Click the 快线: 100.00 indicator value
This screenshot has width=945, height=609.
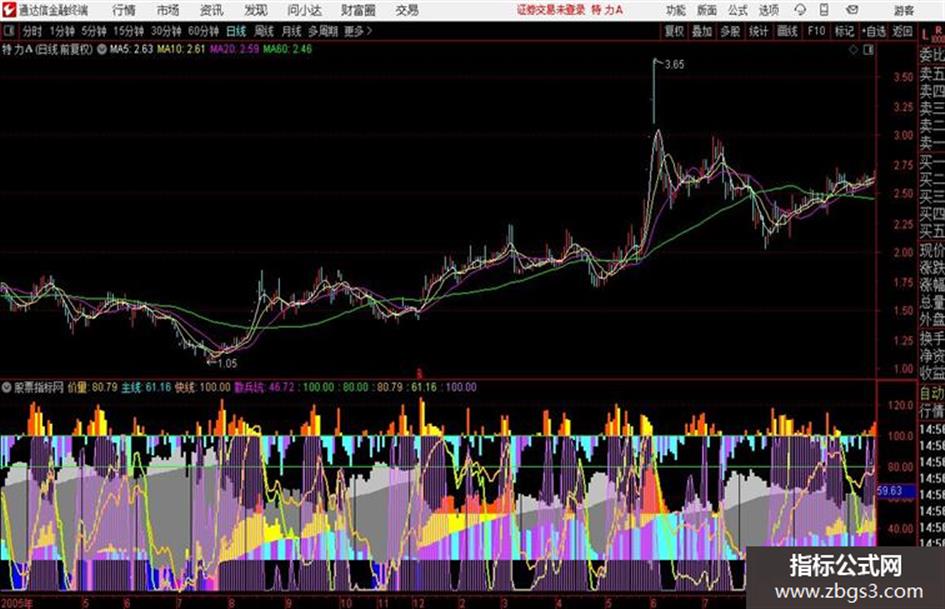click(x=203, y=387)
